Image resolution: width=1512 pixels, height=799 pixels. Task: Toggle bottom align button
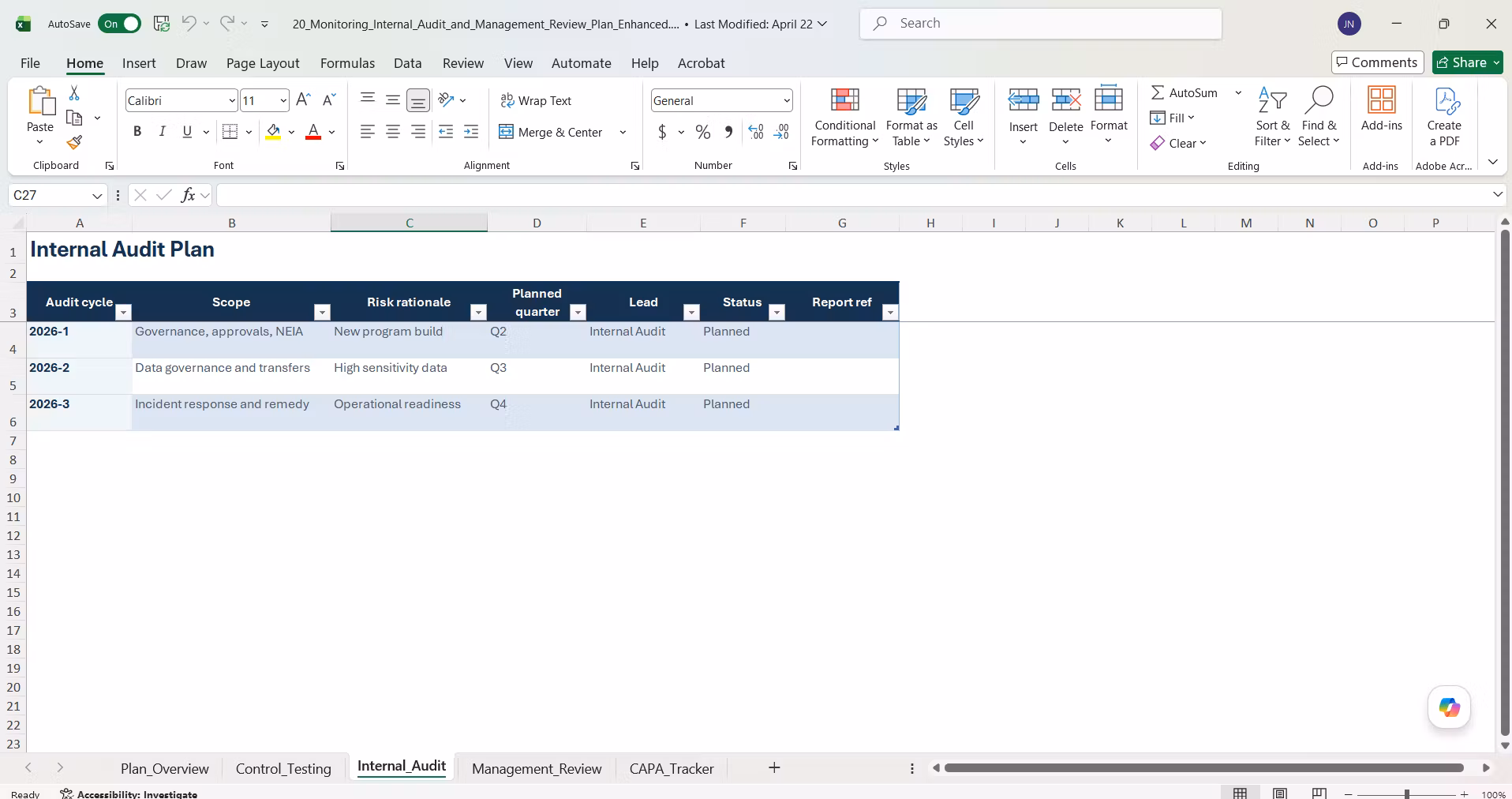tap(418, 100)
